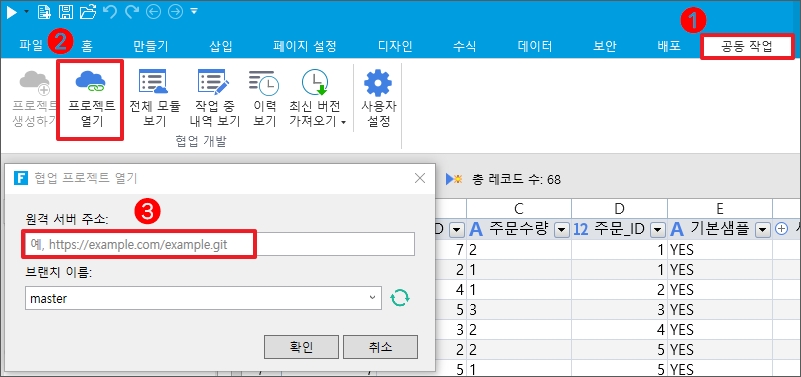Open the 기본샘플 column filter dropdown

click(x=763, y=230)
